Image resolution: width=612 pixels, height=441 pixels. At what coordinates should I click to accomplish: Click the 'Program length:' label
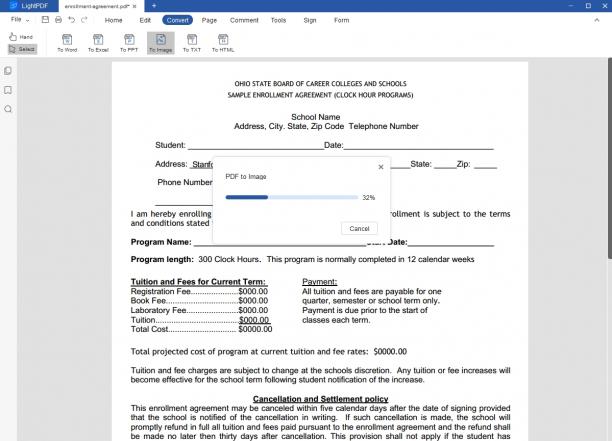pyautogui.click(x=162, y=260)
